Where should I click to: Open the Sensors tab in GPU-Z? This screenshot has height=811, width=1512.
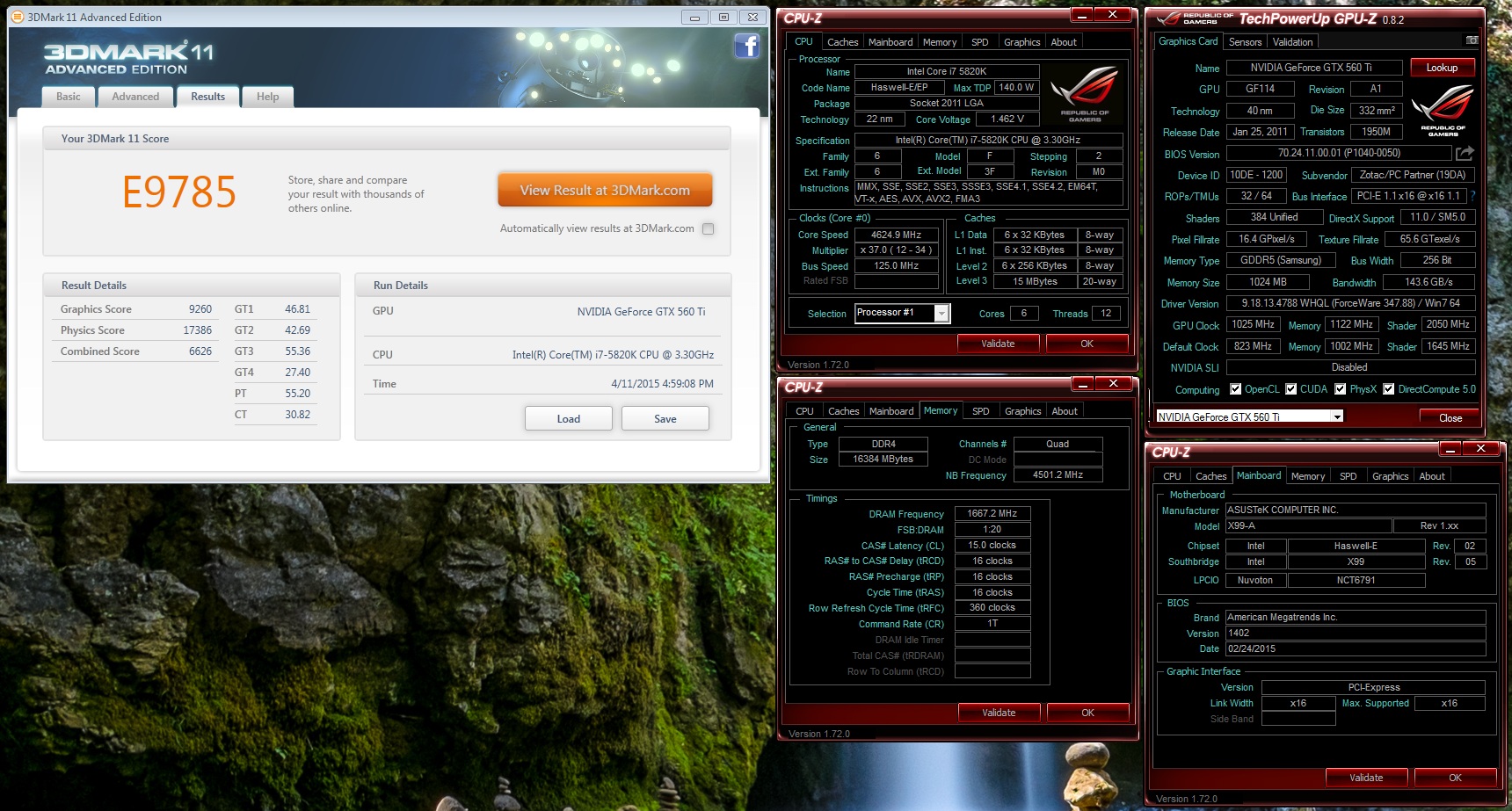[1246, 42]
